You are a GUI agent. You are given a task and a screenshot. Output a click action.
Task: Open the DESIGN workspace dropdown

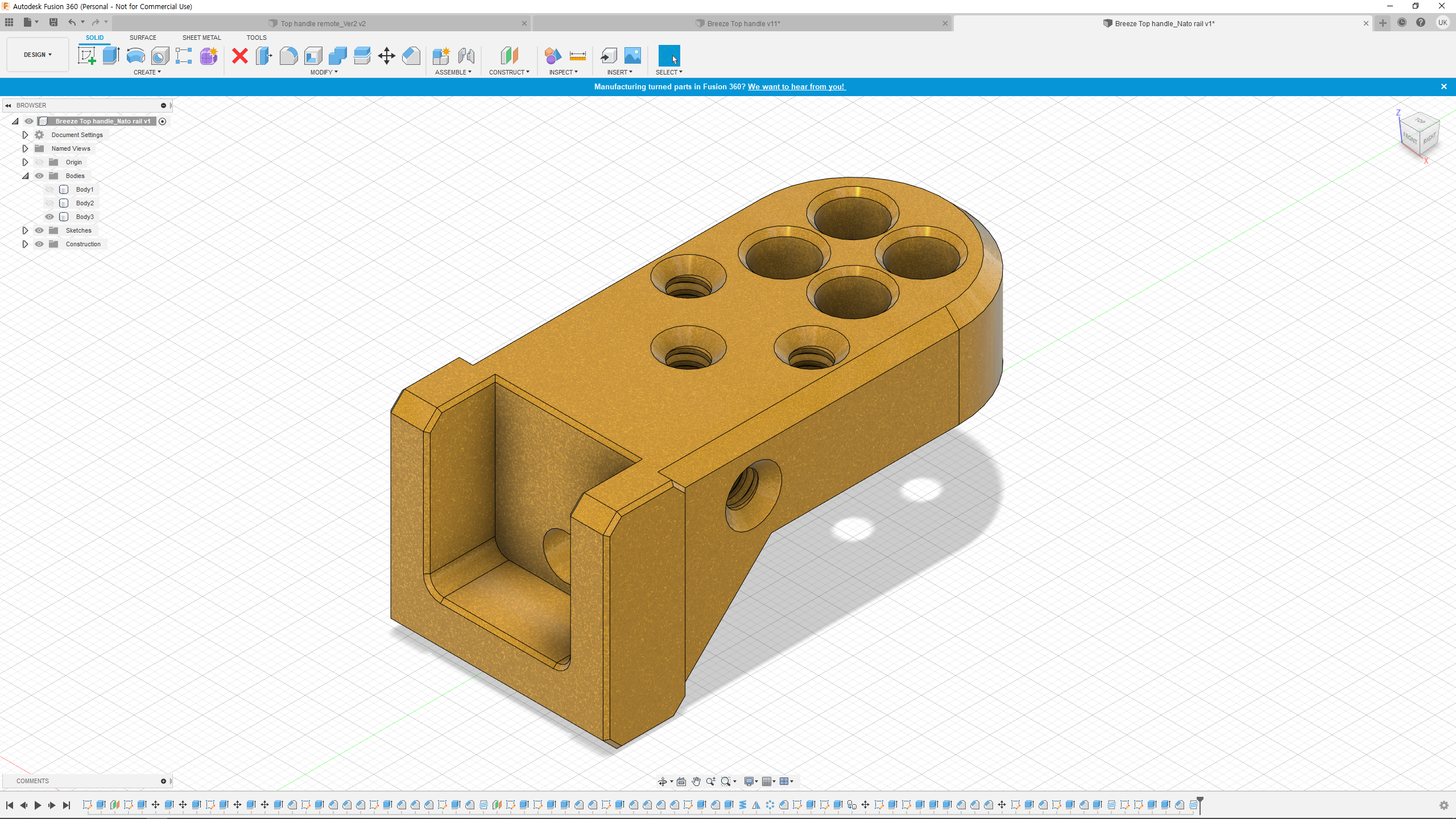pos(38,55)
